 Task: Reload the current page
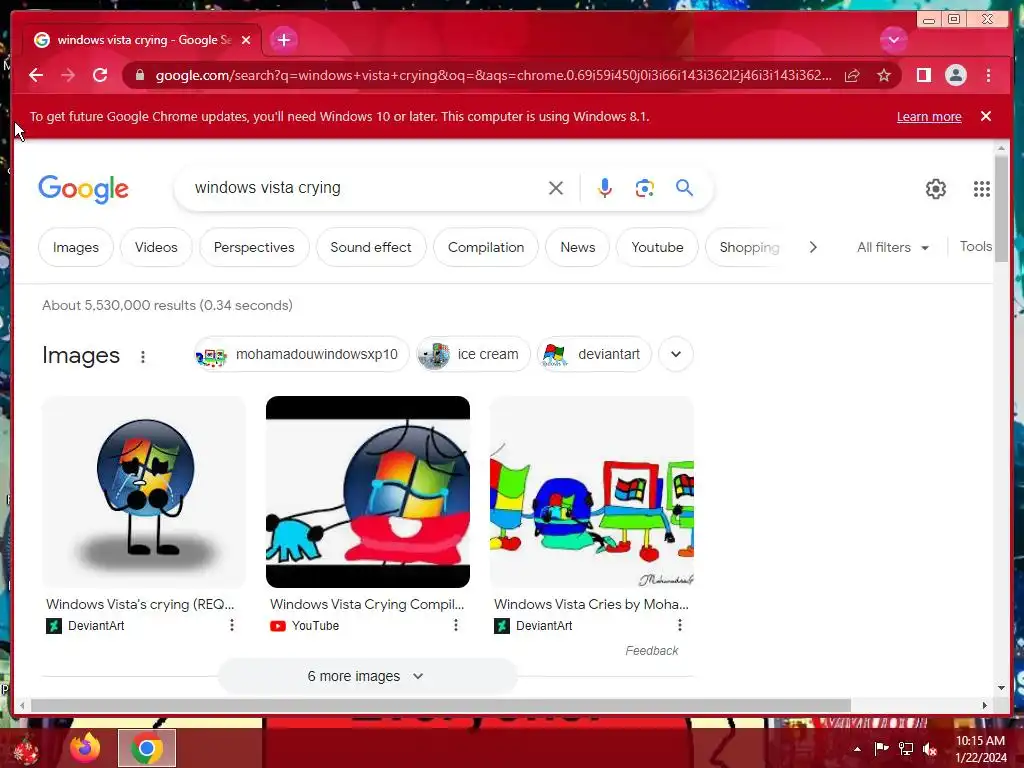click(x=100, y=75)
